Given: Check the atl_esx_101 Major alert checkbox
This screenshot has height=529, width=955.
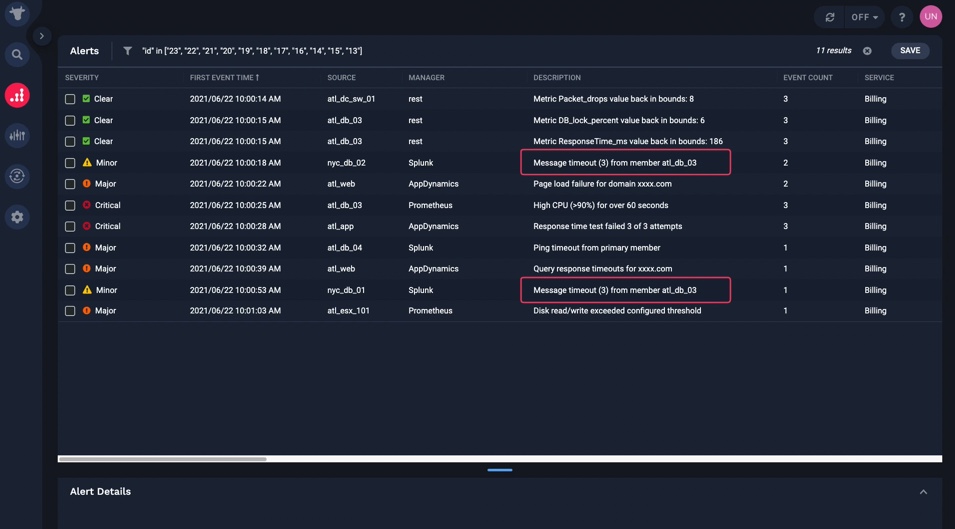Looking at the screenshot, I should pyautogui.click(x=70, y=311).
